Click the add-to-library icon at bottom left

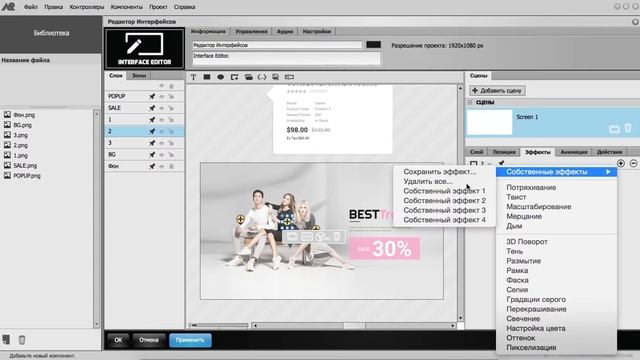[6, 340]
